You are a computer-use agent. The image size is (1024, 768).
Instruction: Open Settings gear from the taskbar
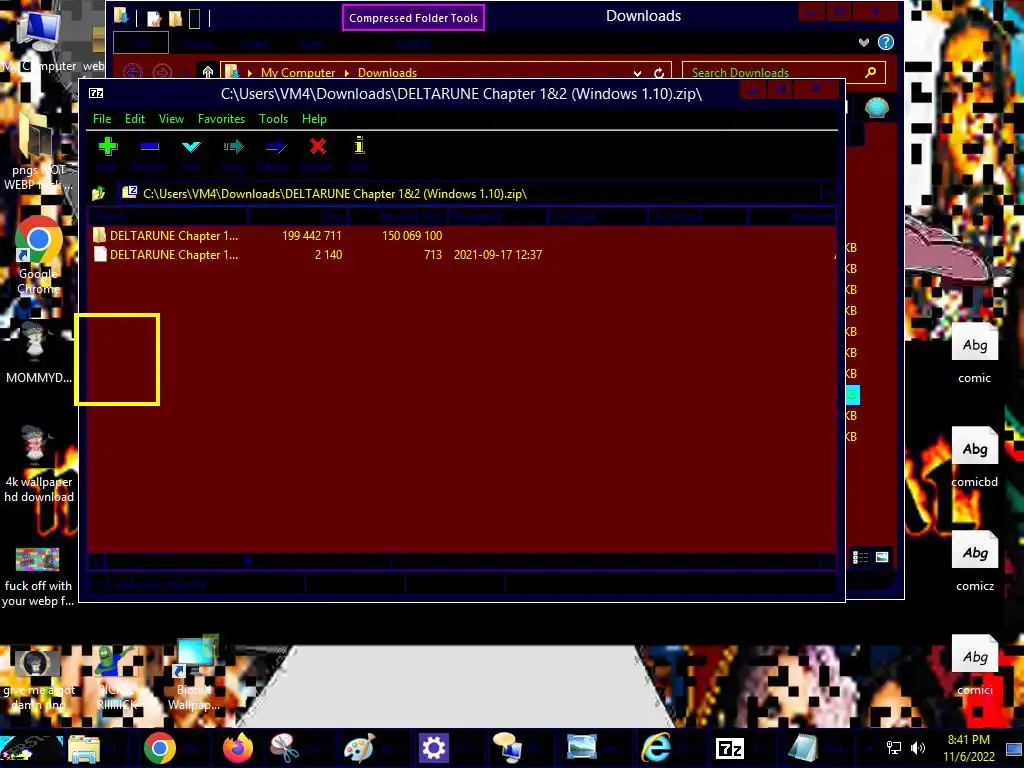tap(434, 748)
